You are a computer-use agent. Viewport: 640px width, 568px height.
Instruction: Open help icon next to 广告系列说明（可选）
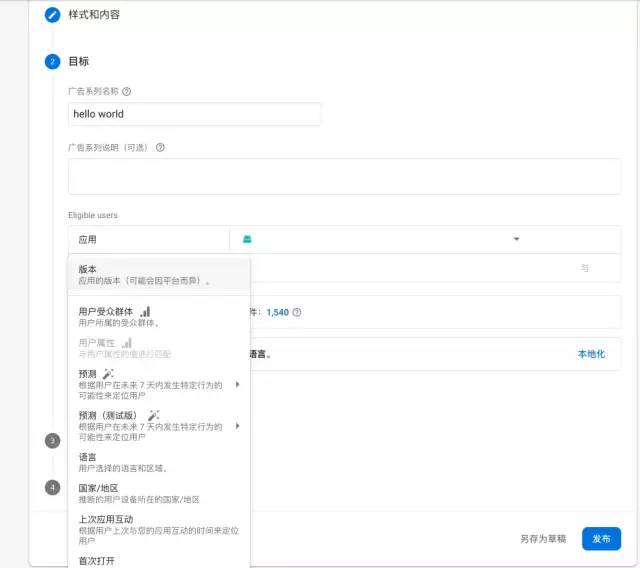160,147
